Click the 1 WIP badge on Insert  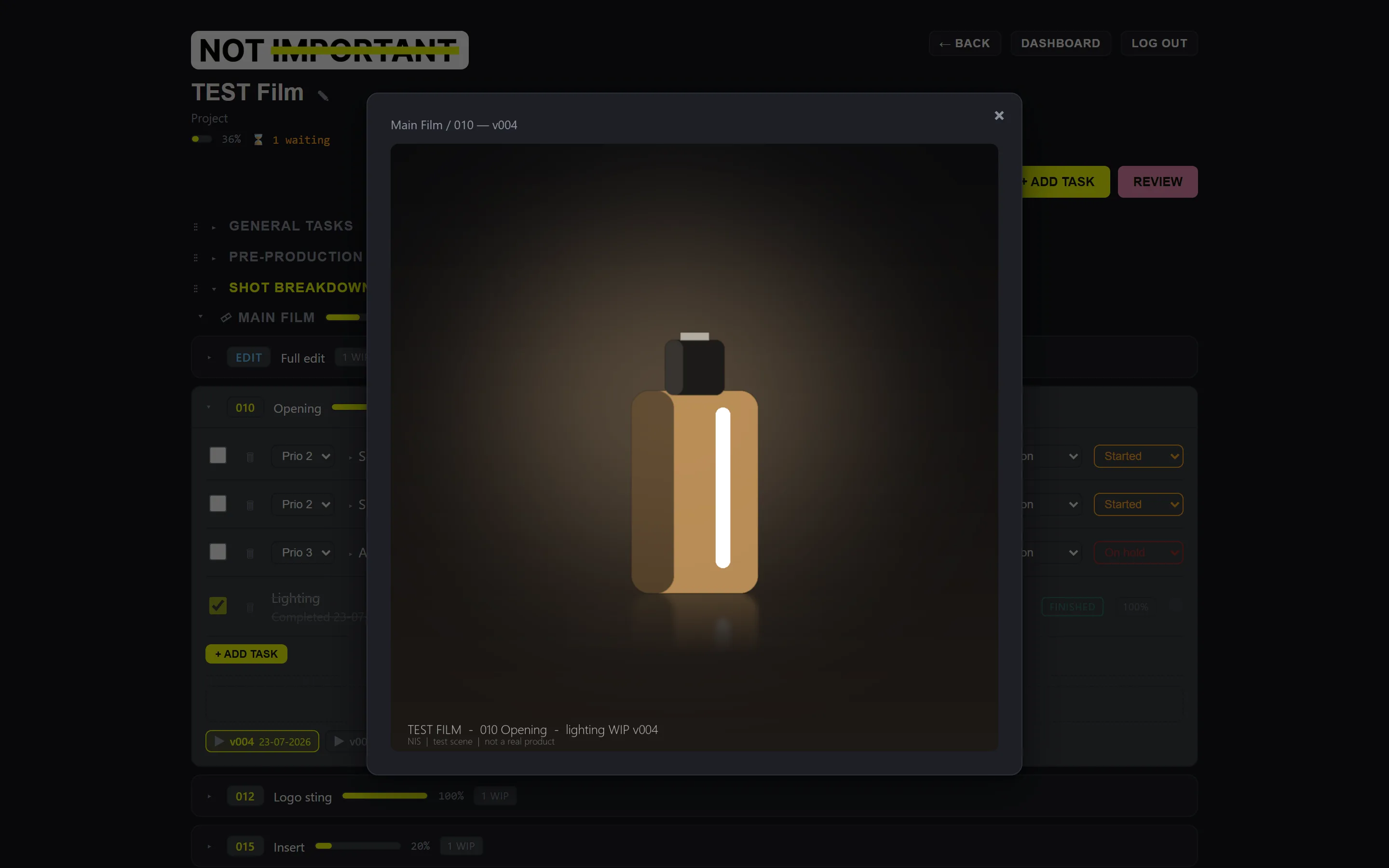pyautogui.click(x=461, y=846)
